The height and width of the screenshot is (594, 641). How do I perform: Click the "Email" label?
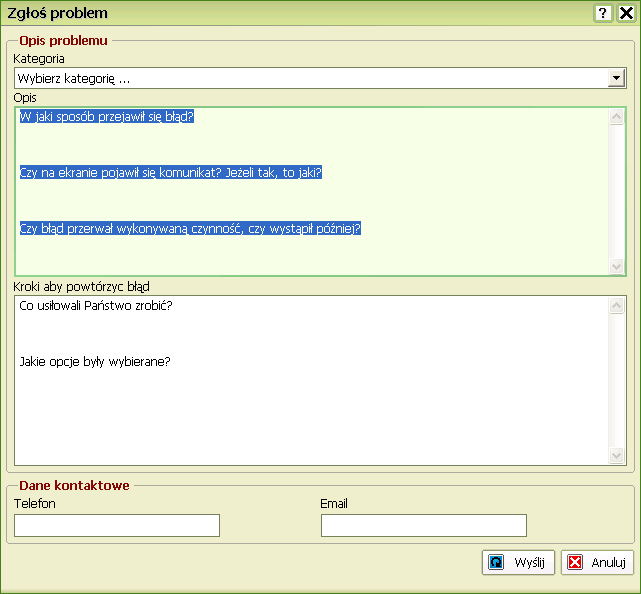tap(334, 504)
